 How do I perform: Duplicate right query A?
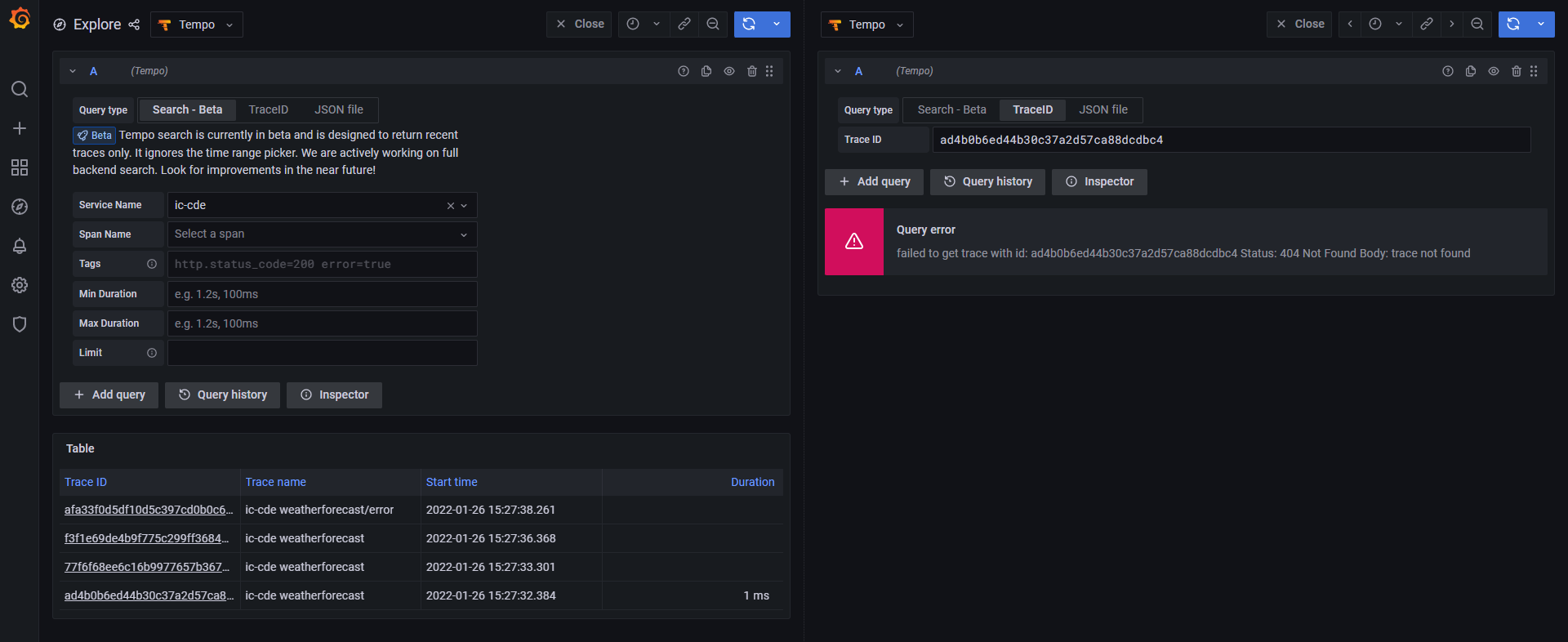tap(1471, 71)
